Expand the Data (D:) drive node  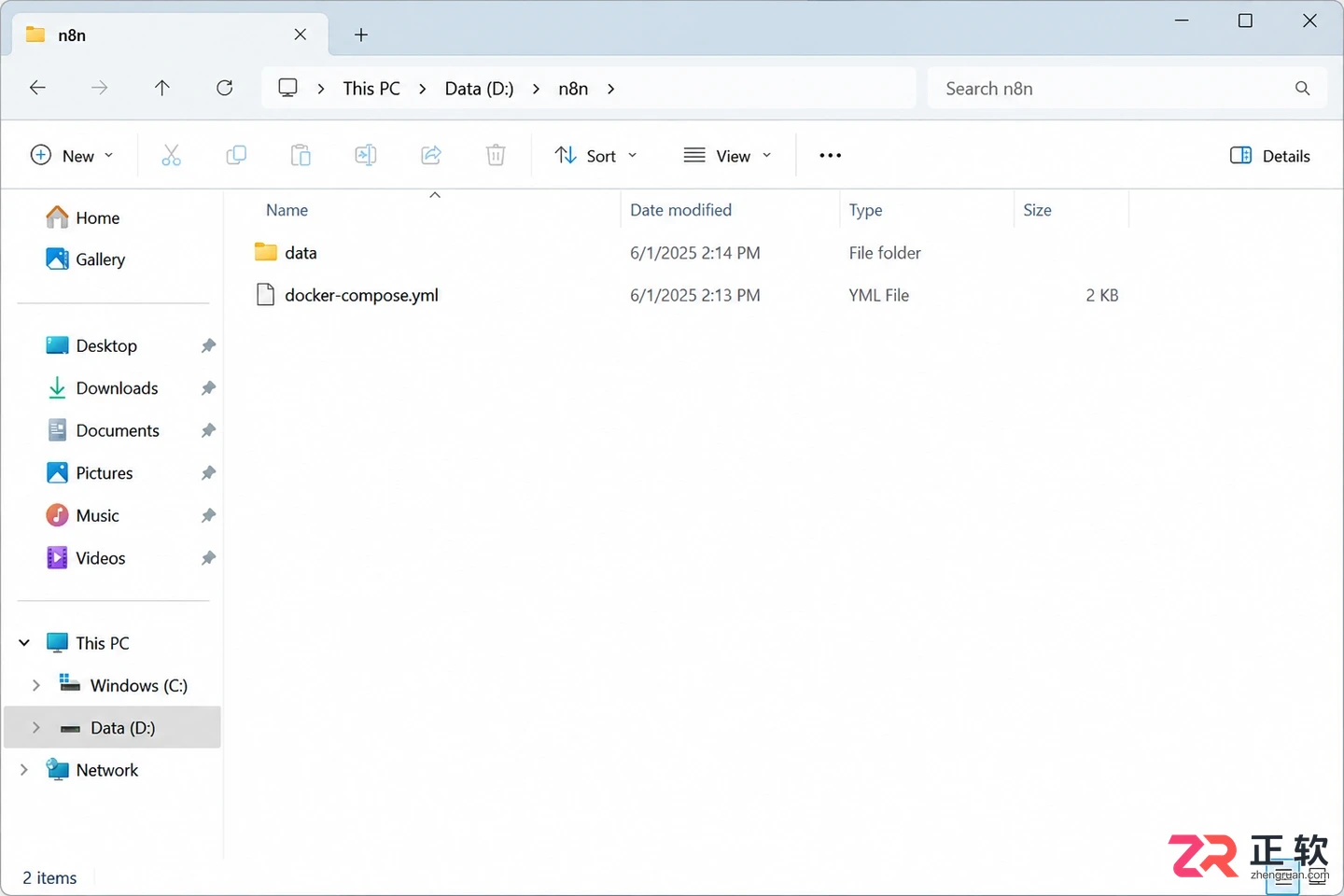(36, 728)
